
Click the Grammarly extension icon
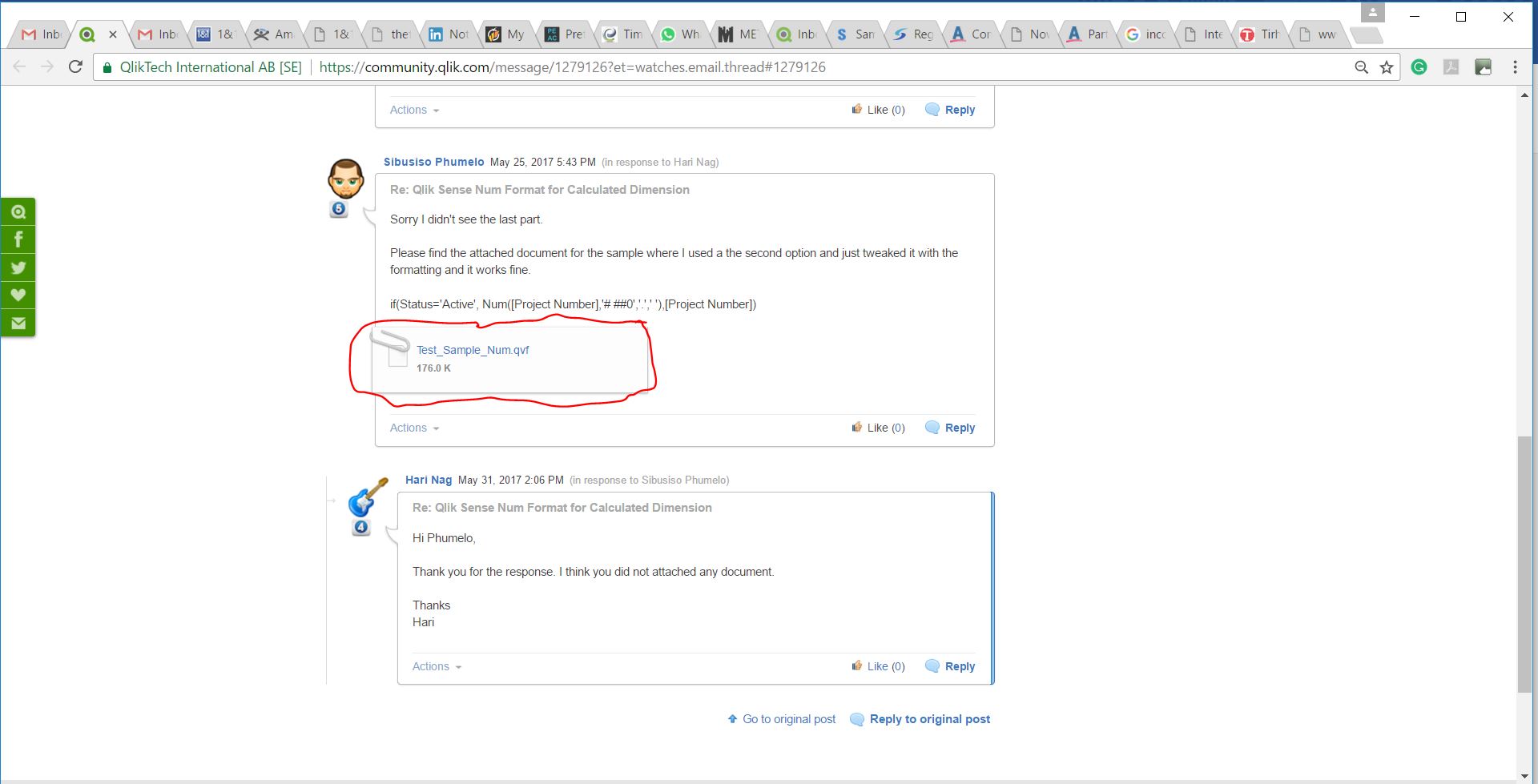[x=1419, y=67]
